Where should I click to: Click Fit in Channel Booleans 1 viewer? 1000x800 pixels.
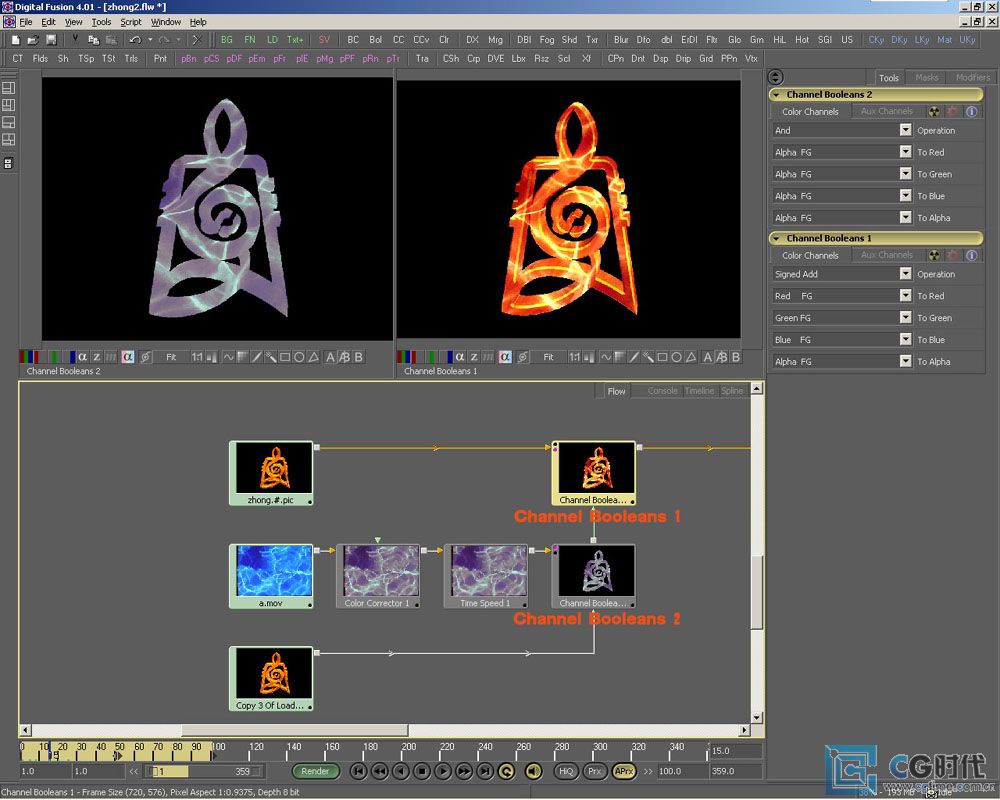coord(548,357)
